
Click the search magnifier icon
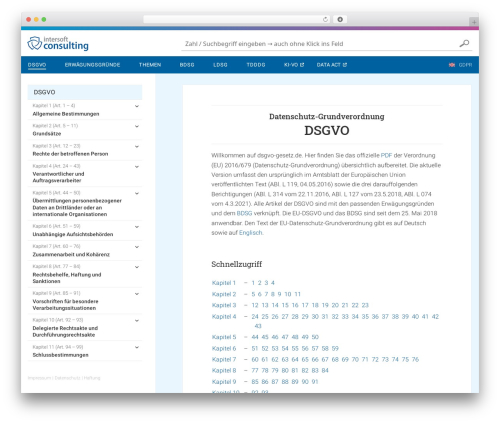464,43
